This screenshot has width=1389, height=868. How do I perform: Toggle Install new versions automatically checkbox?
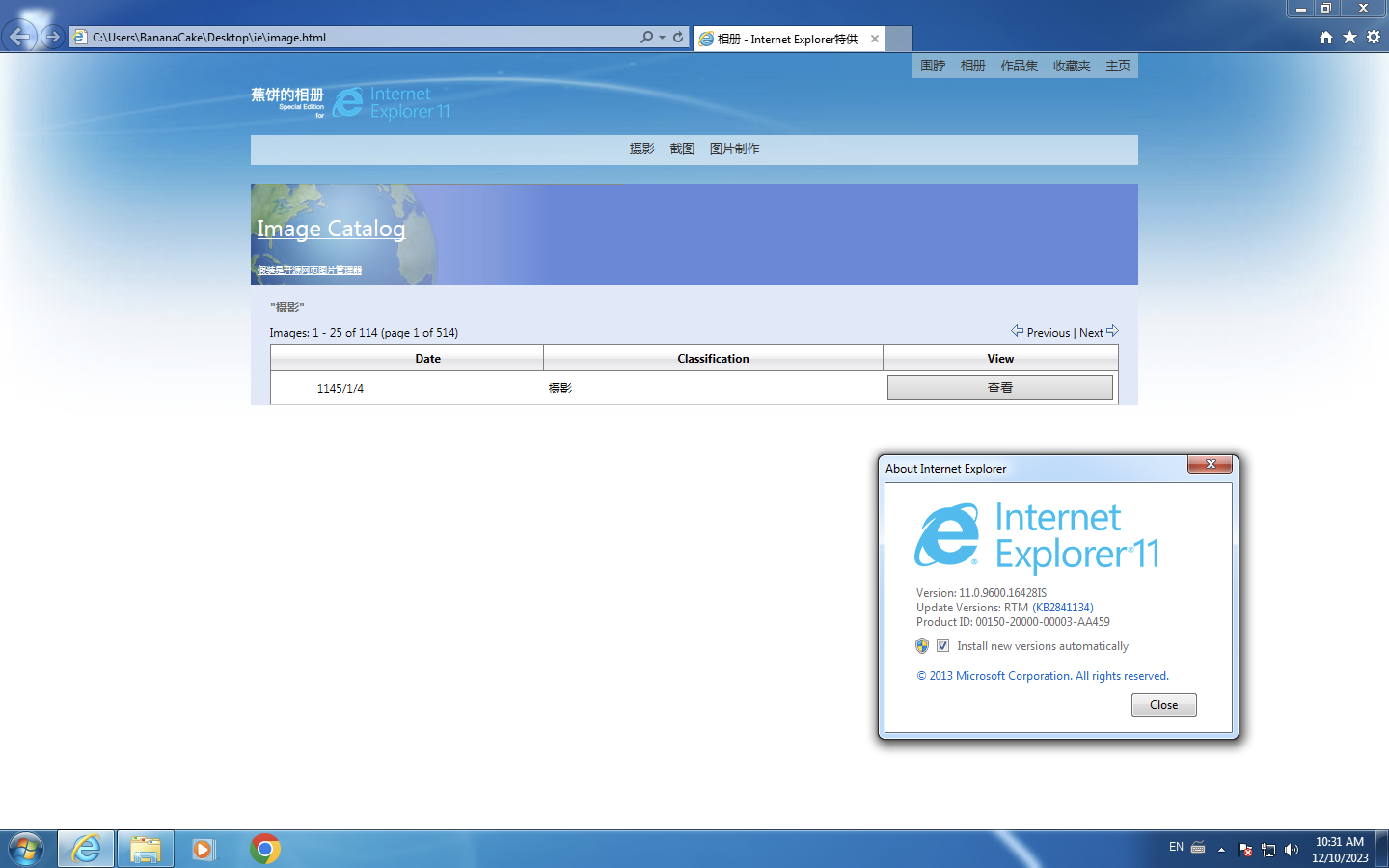942,646
